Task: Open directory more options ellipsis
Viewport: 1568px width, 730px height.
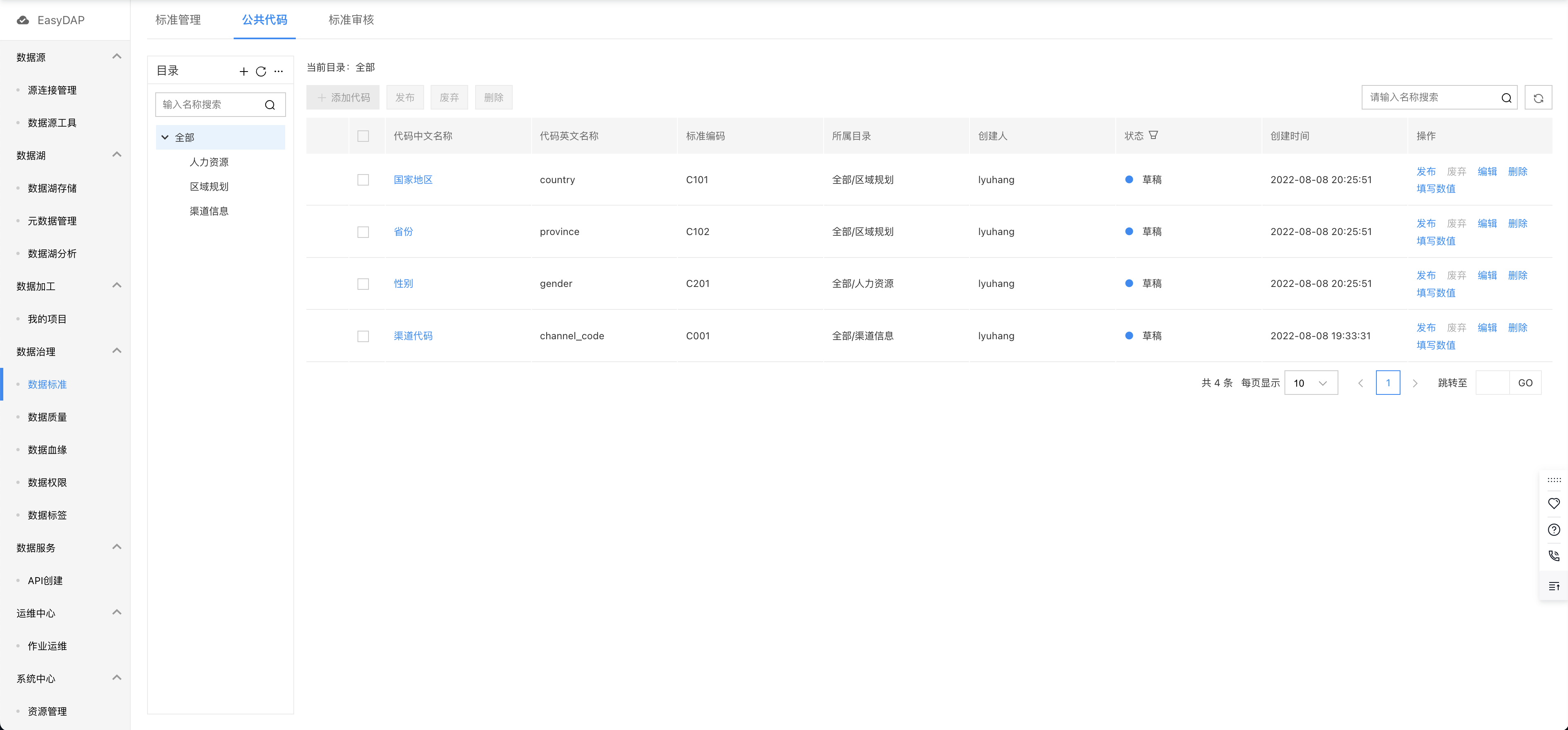Action: click(279, 71)
